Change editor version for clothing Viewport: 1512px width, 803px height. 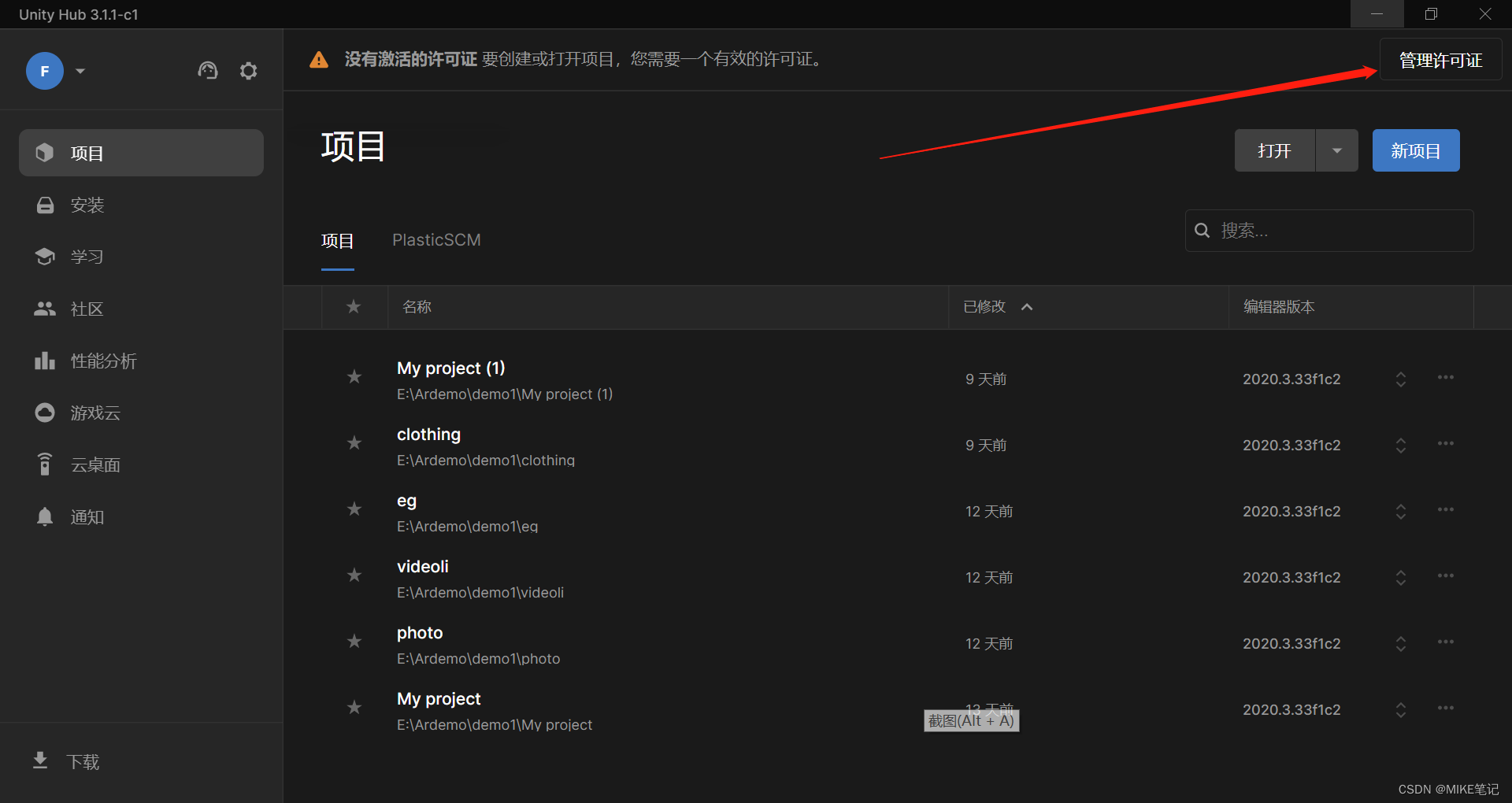pos(1401,446)
